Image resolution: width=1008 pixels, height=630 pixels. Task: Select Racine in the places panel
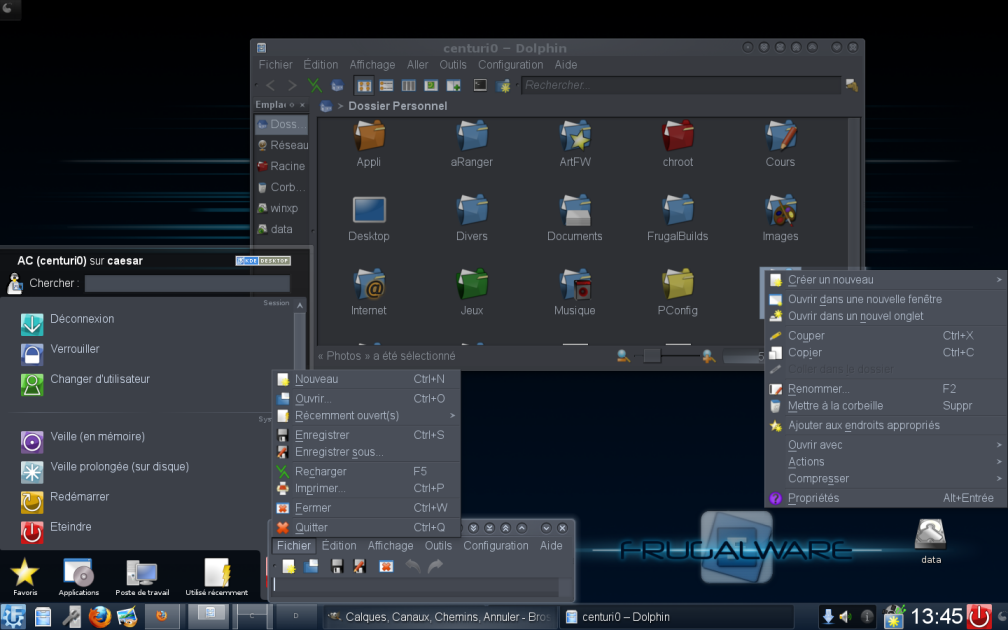282,166
